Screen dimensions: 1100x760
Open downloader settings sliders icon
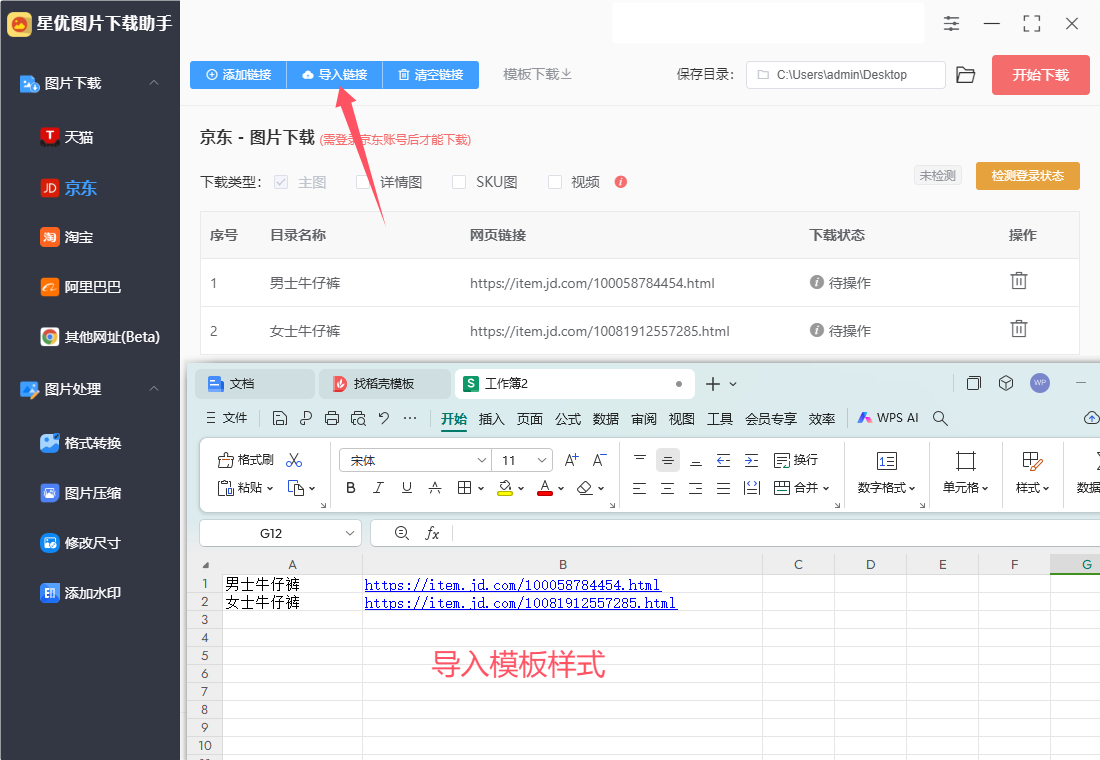(x=951, y=23)
